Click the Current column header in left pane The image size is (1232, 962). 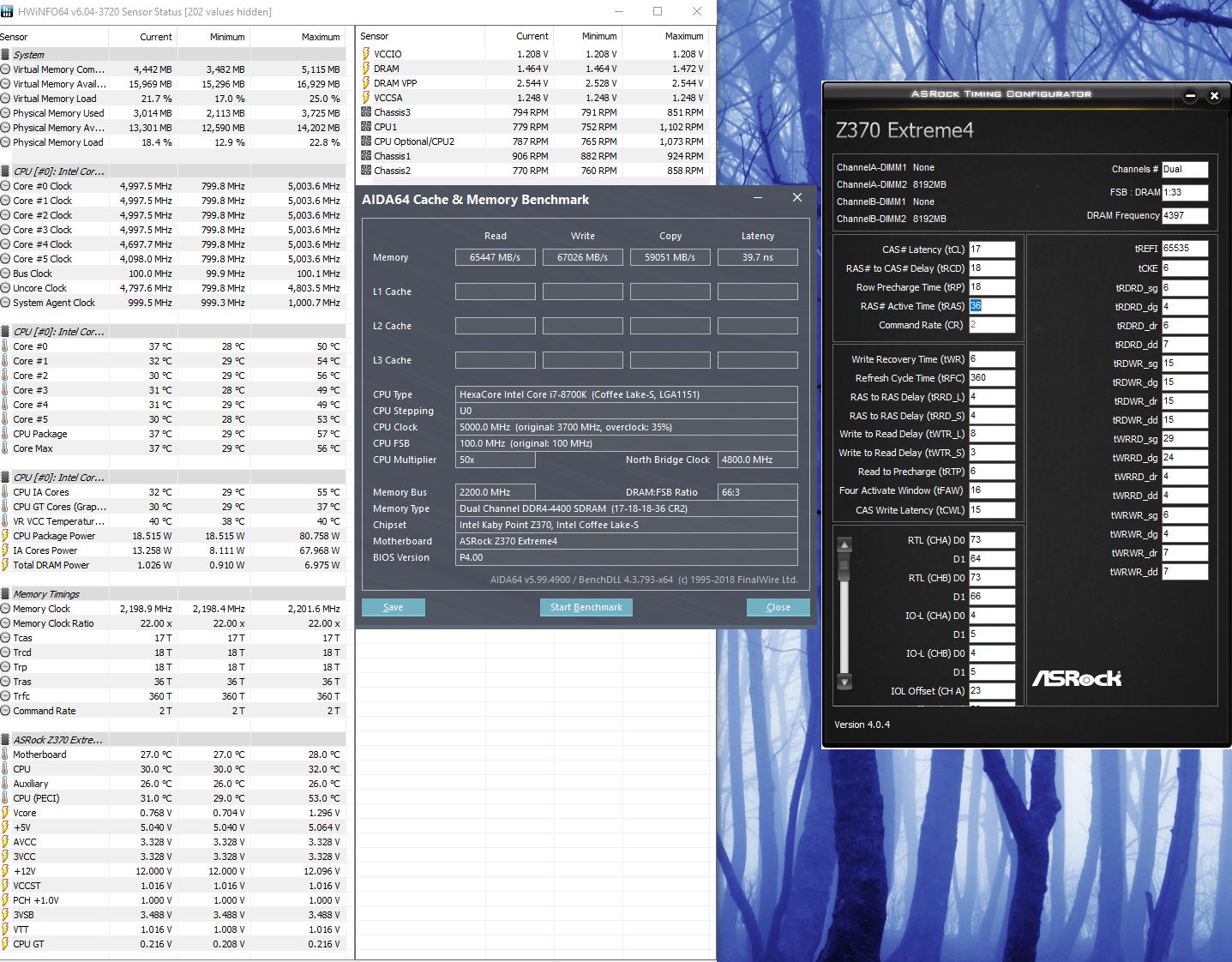pos(142,37)
